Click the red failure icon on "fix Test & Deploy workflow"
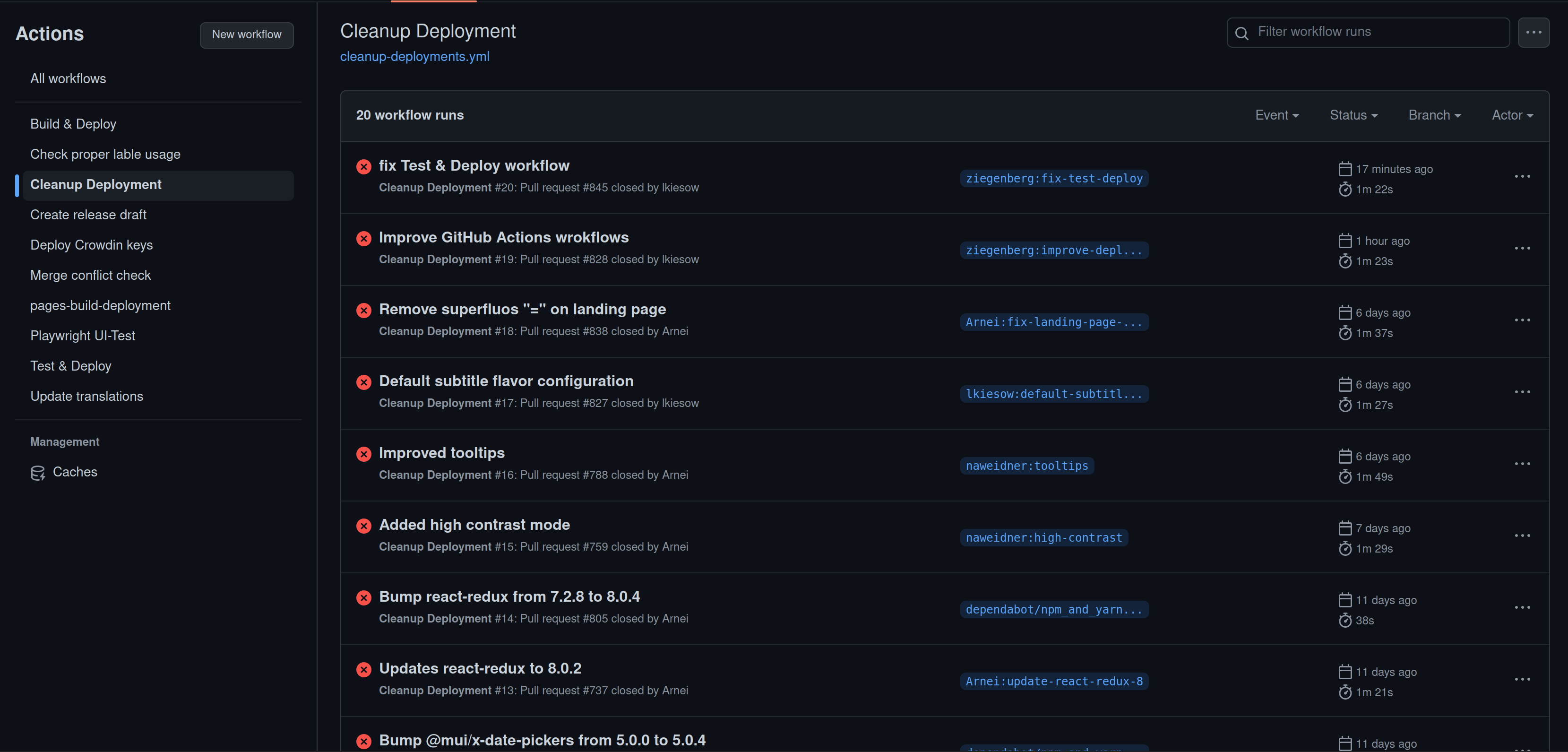This screenshot has height=752, width=1568. [364, 166]
